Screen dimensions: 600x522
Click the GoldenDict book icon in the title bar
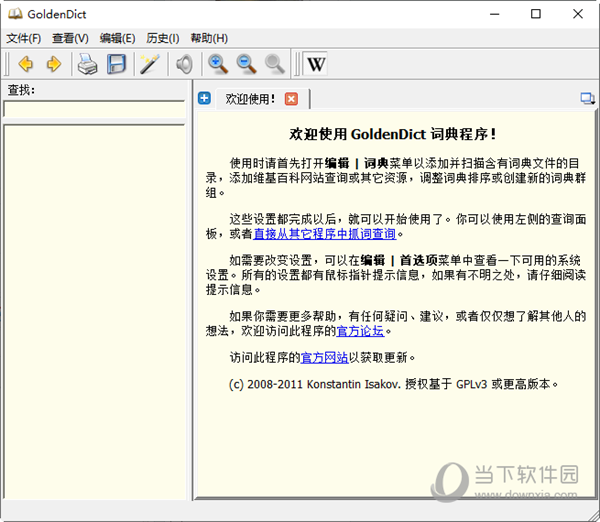15,14
